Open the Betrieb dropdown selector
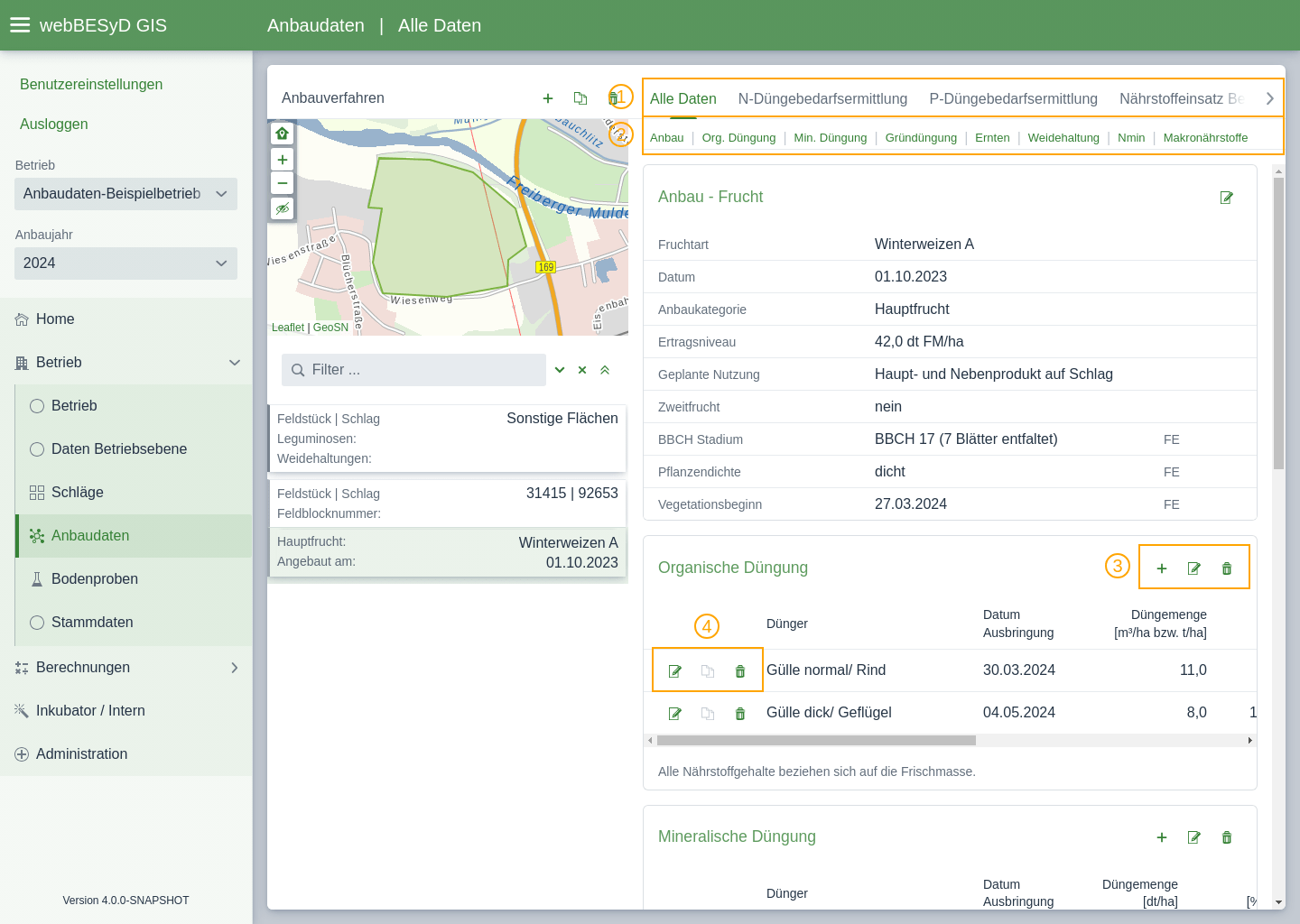1300x924 pixels. [125, 194]
